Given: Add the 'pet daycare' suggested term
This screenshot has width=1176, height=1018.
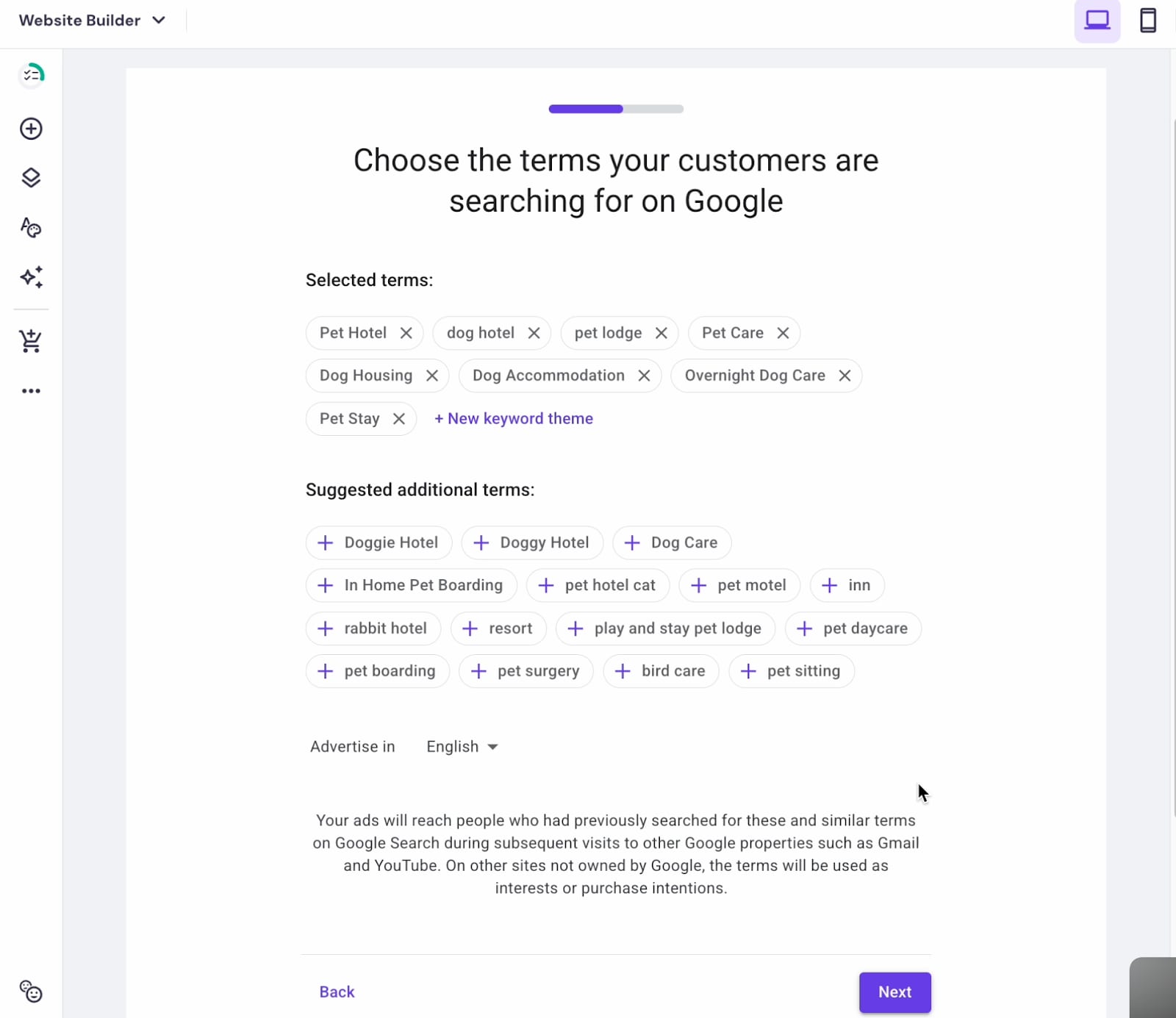Looking at the screenshot, I should pos(853,628).
